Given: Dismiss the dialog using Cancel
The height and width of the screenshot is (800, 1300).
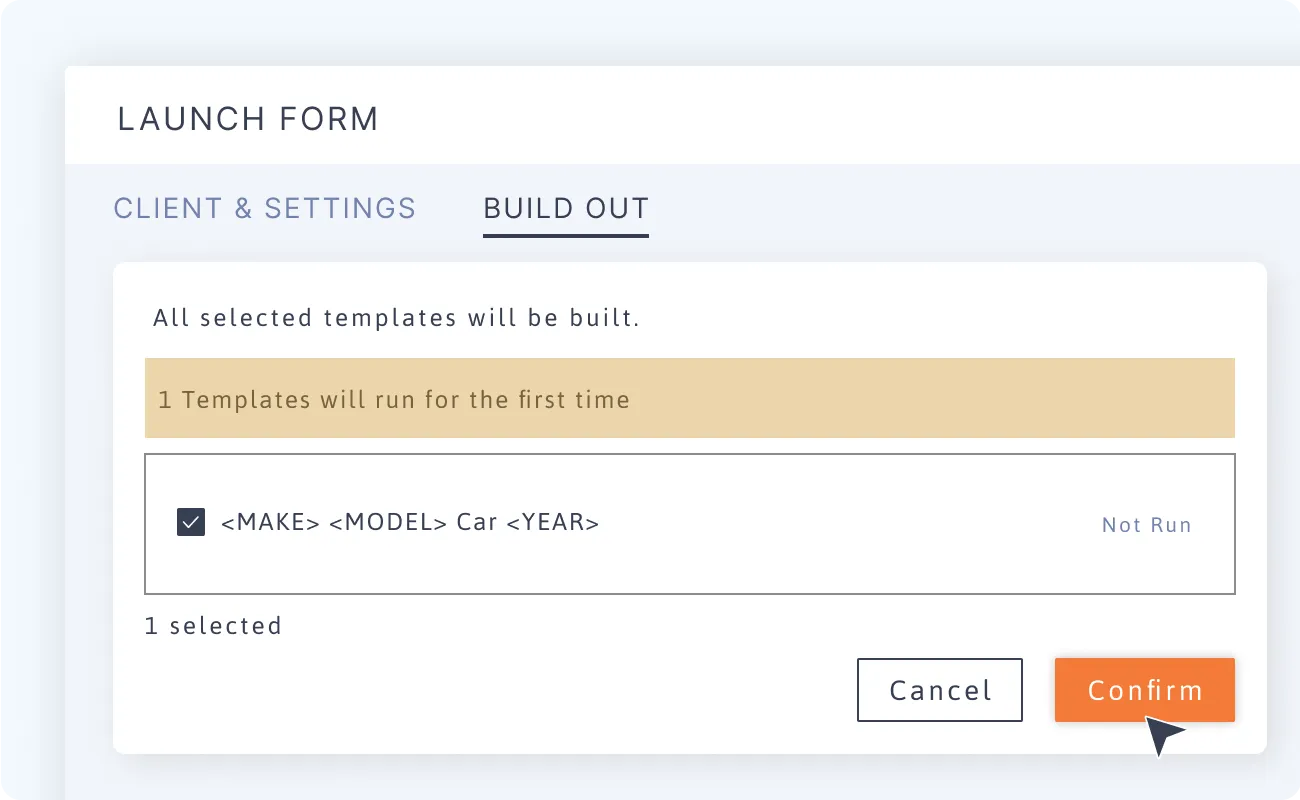Looking at the screenshot, I should click(939, 690).
